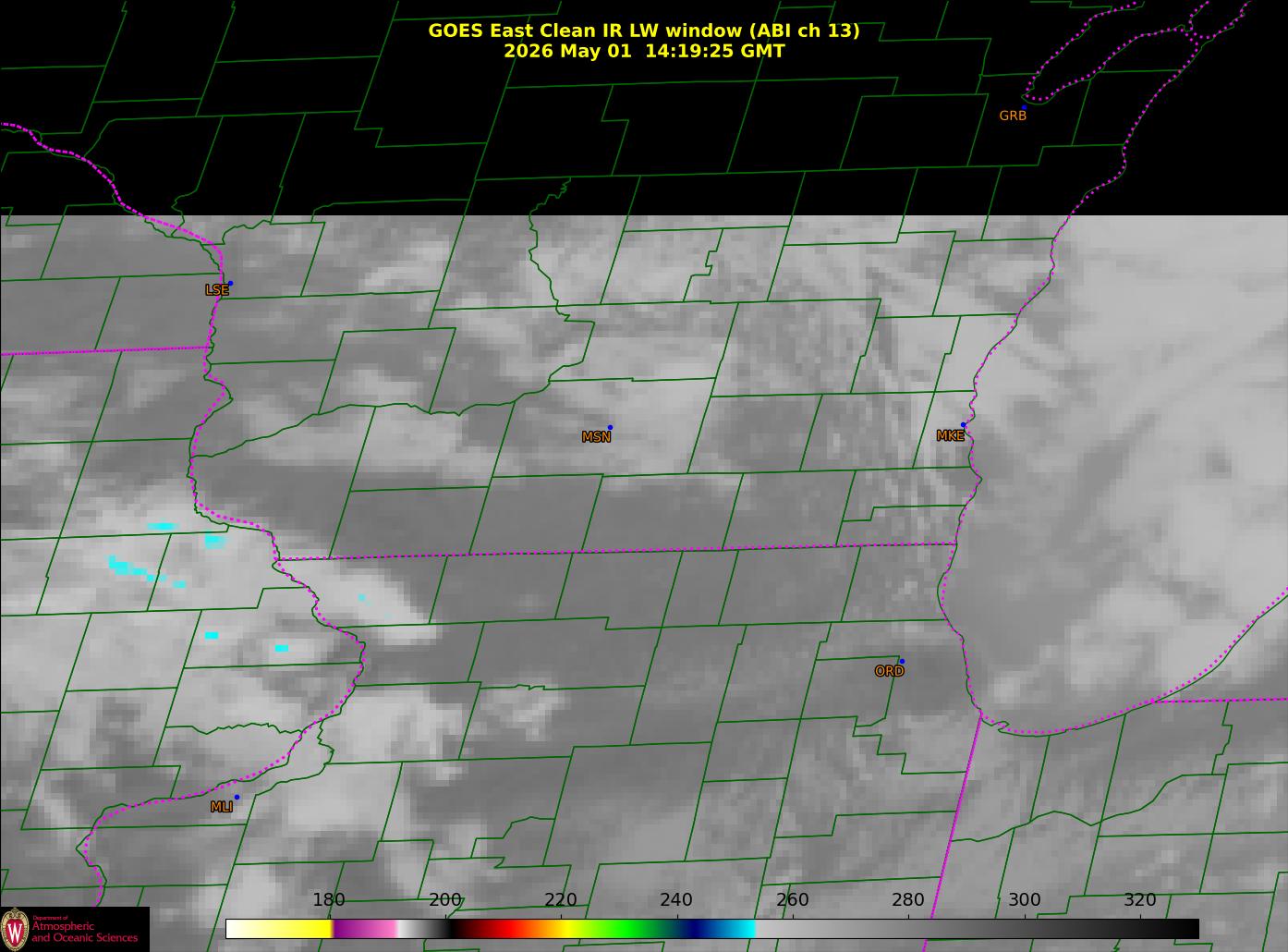Image resolution: width=1288 pixels, height=952 pixels.
Task: Click the GRB station marker dot
Action: coord(1023,107)
